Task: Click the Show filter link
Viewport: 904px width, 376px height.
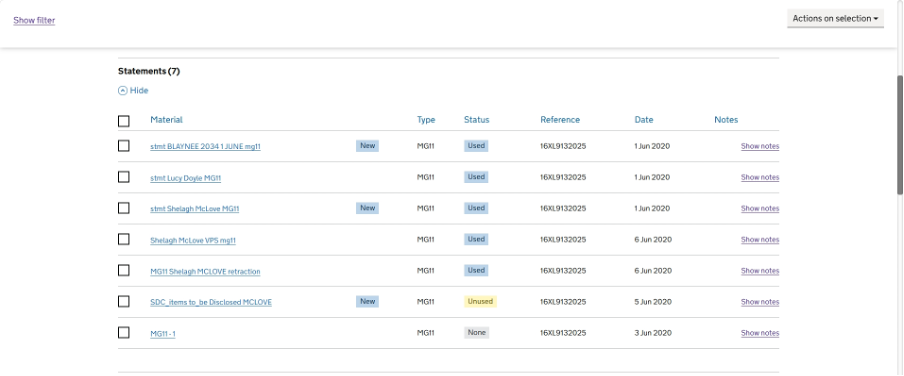Action: pyautogui.click(x=34, y=20)
